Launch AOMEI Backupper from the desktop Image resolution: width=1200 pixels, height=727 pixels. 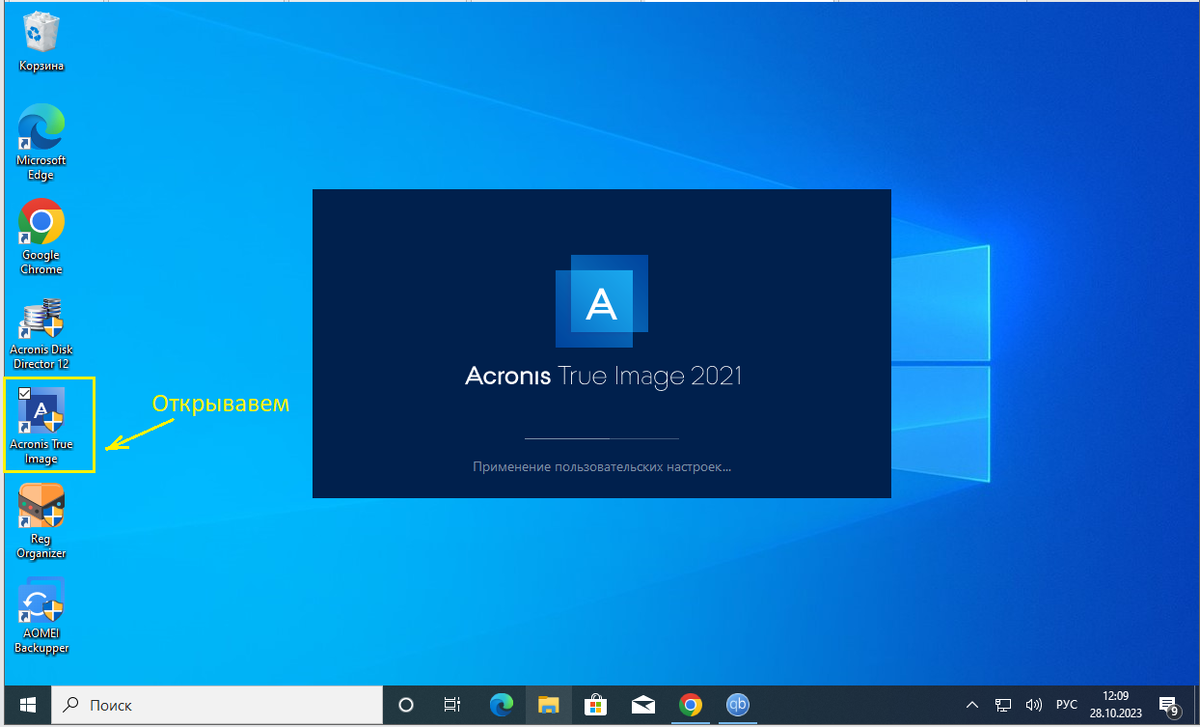point(41,615)
